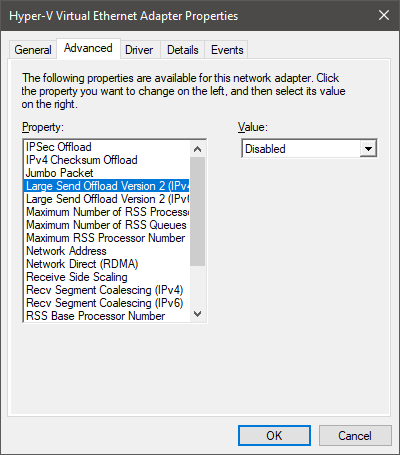Select Maximum RSS Processor Number

tap(107, 238)
